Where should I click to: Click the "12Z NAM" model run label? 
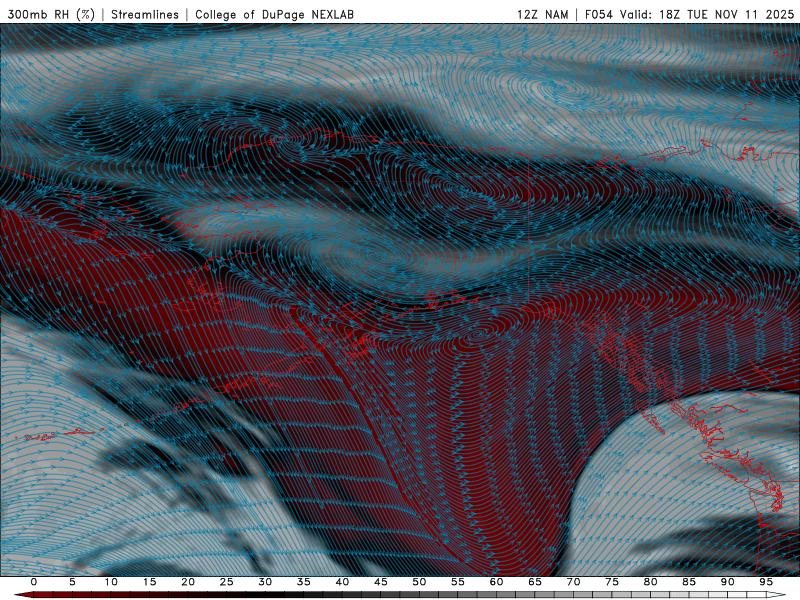coord(542,14)
